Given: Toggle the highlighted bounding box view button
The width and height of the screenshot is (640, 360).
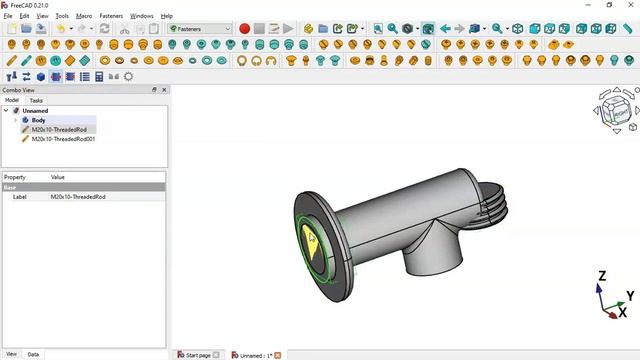Looking at the screenshot, I should click(428, 29).
